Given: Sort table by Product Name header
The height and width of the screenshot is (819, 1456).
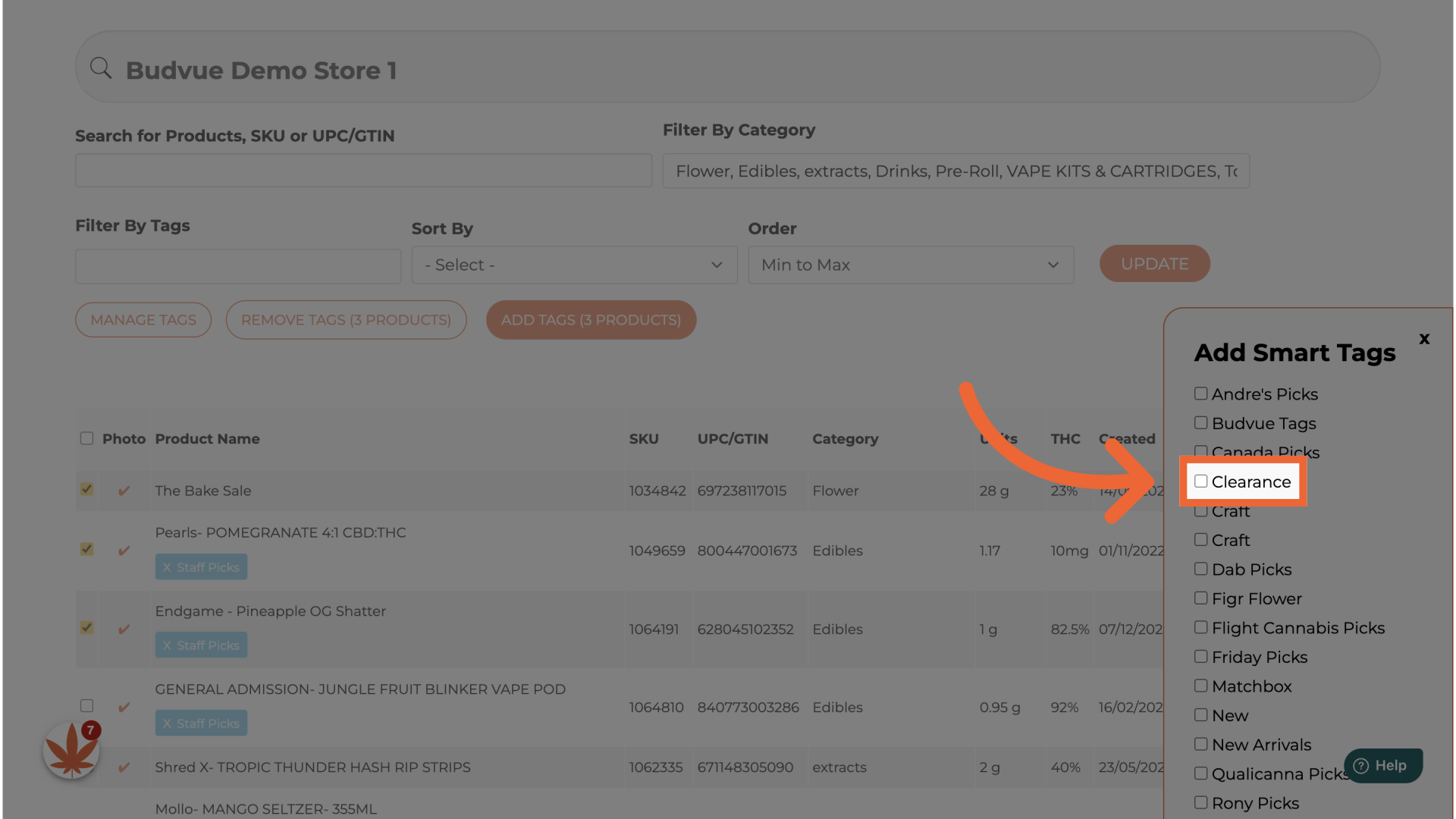Looking at the screenshot, I should [207, 439].
